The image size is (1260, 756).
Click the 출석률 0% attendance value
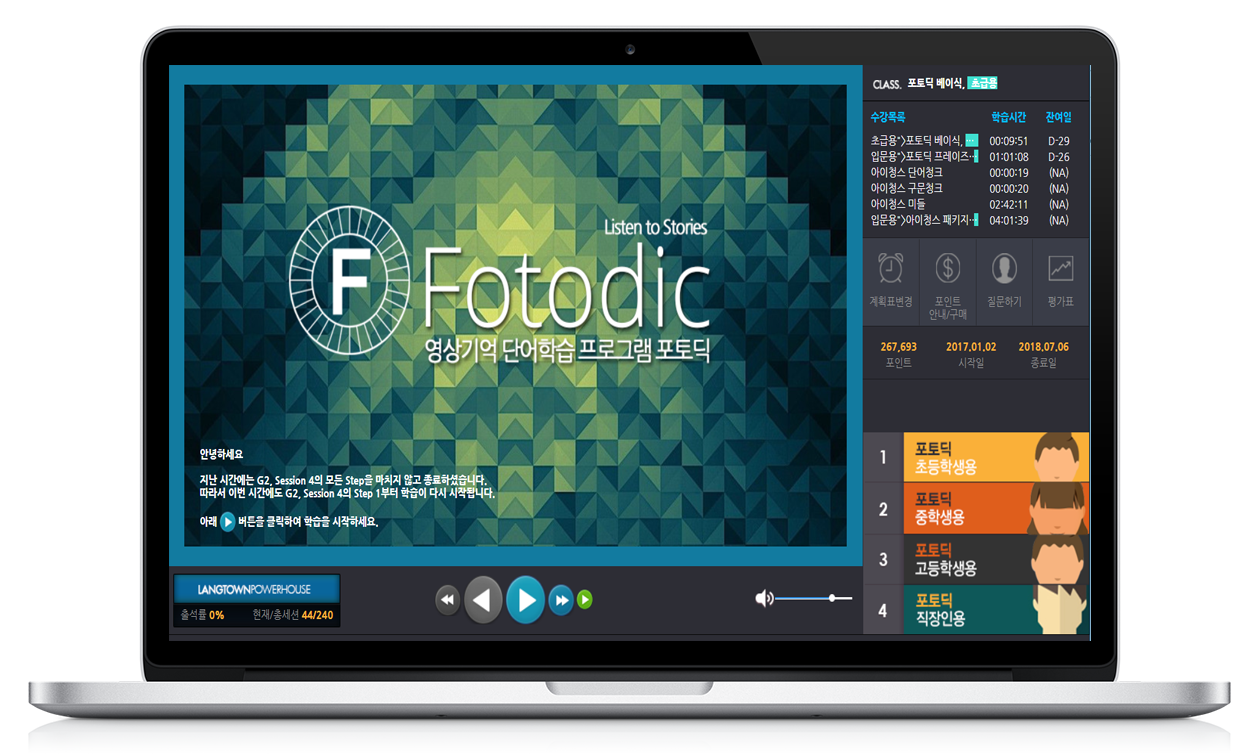(216, 615)
